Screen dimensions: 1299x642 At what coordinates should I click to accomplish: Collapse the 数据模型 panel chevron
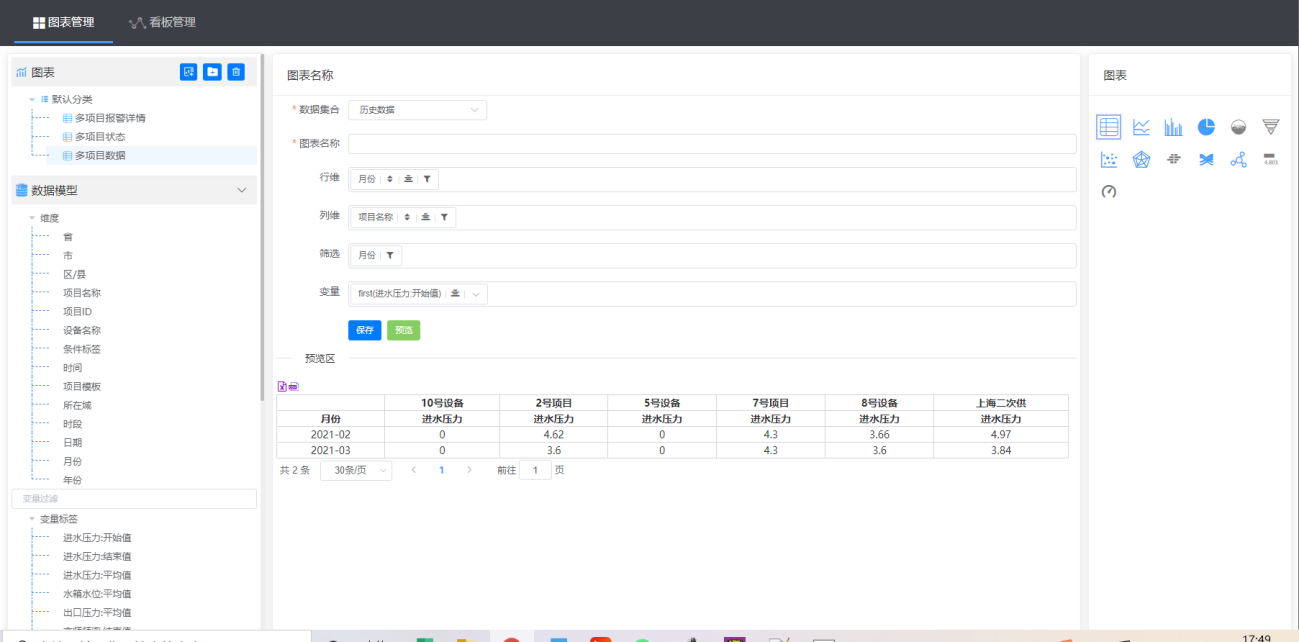pos(241,190)
